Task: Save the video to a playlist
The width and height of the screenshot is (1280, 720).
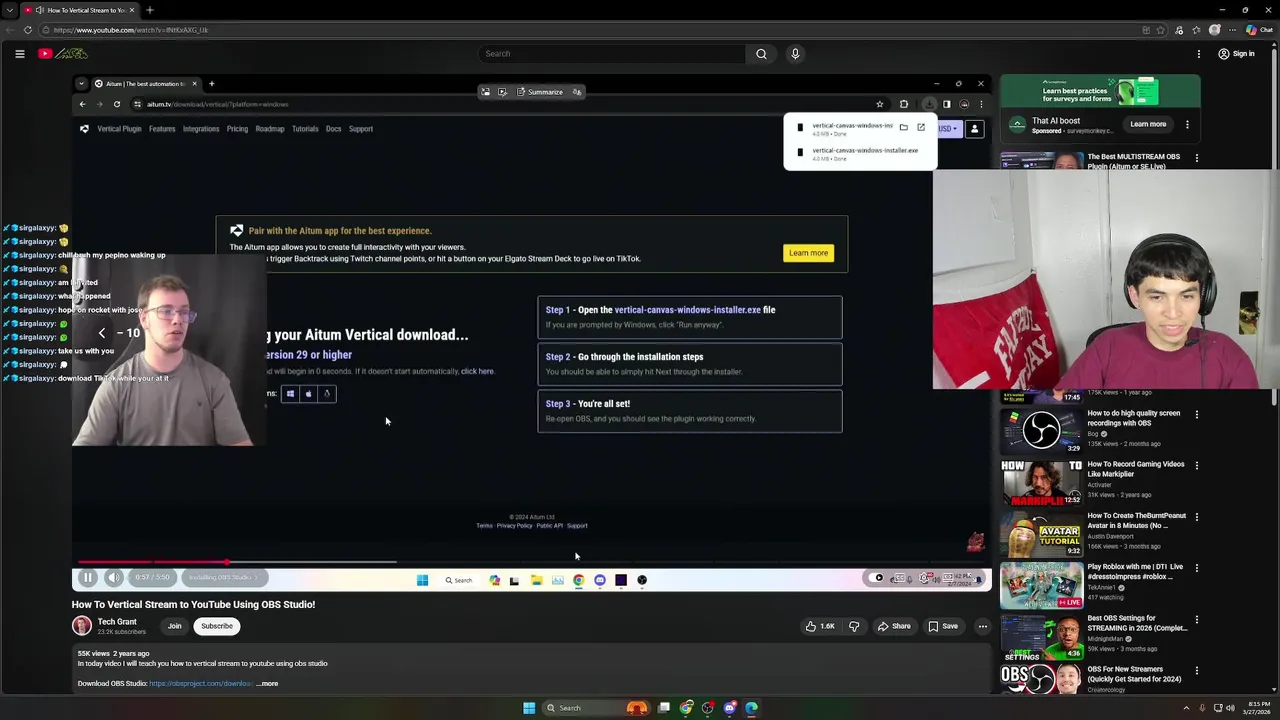Action: click(943, 626)
